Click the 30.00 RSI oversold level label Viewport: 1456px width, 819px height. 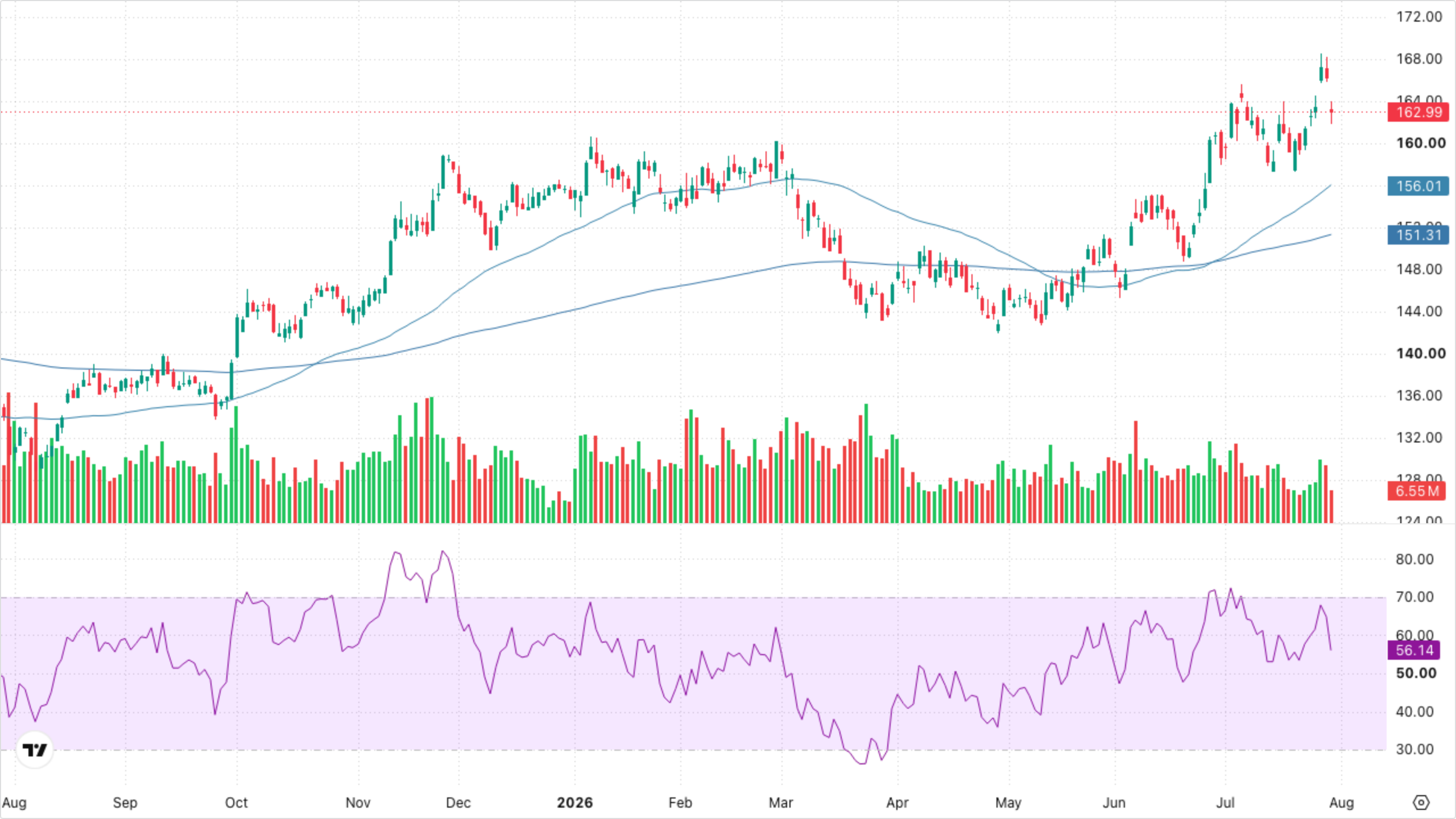tap(1414, 749)
